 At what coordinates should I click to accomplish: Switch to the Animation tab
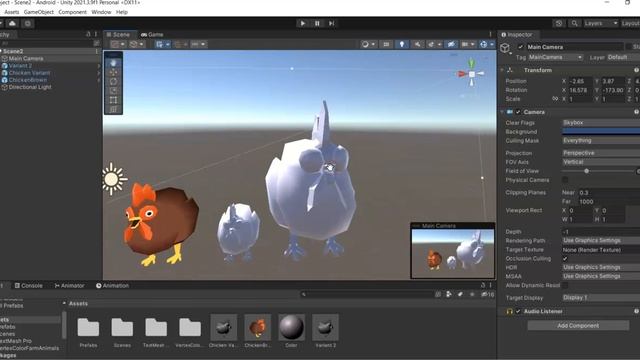112,286
